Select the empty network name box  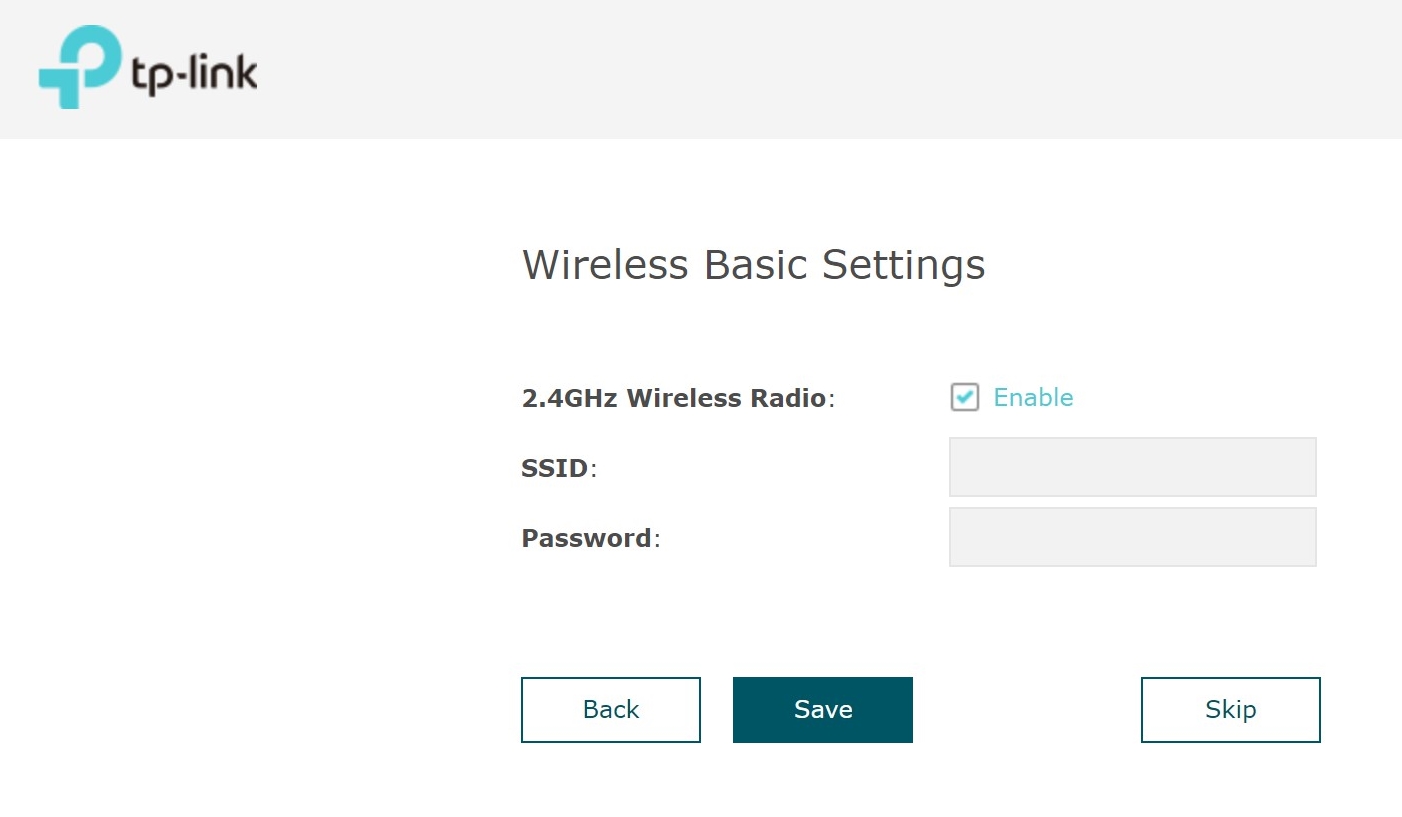coord(1132,467)
